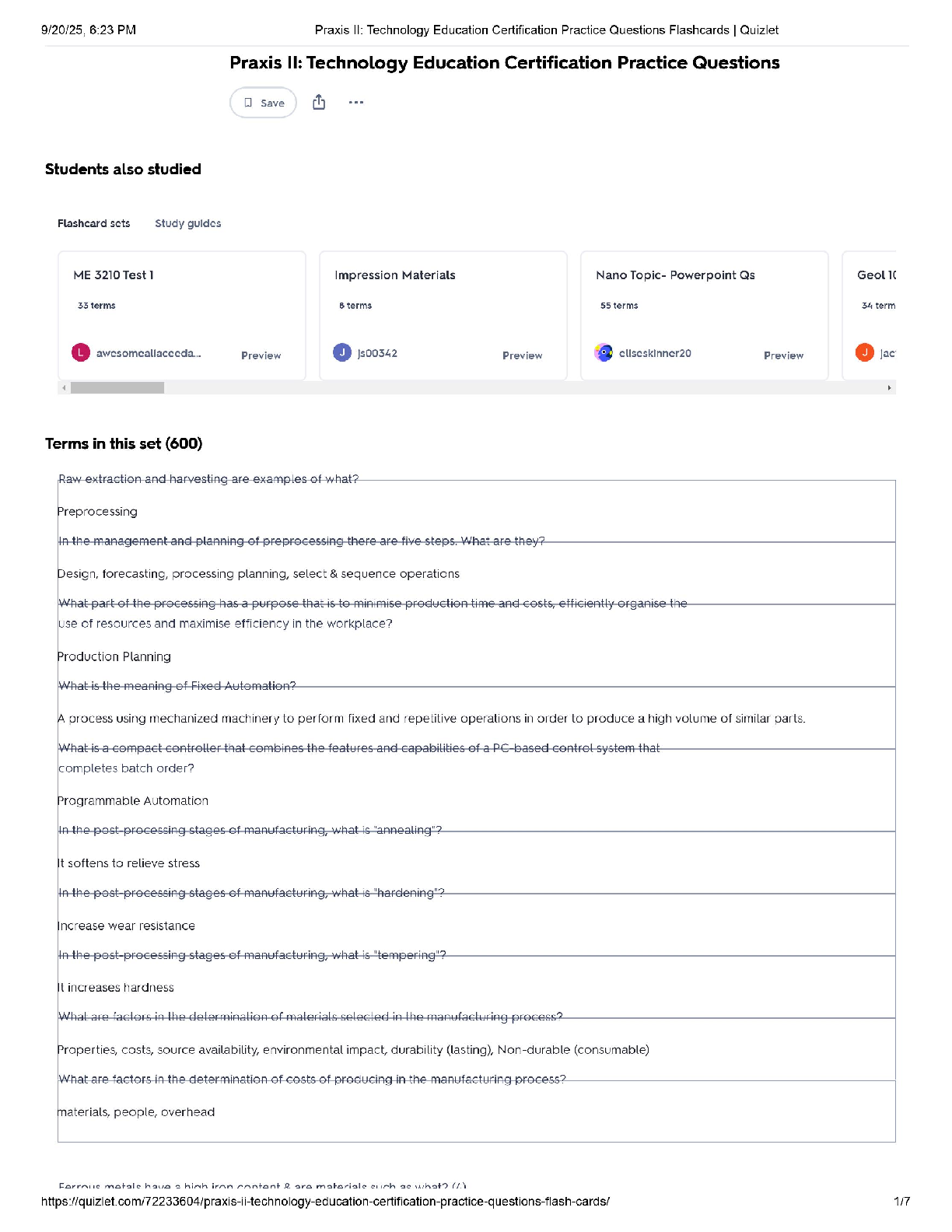Image resolution: width=952 pixels, height=1232 pixels.
Task: Click js00342 user avatar icon
Action: click(x=342, y=353)
